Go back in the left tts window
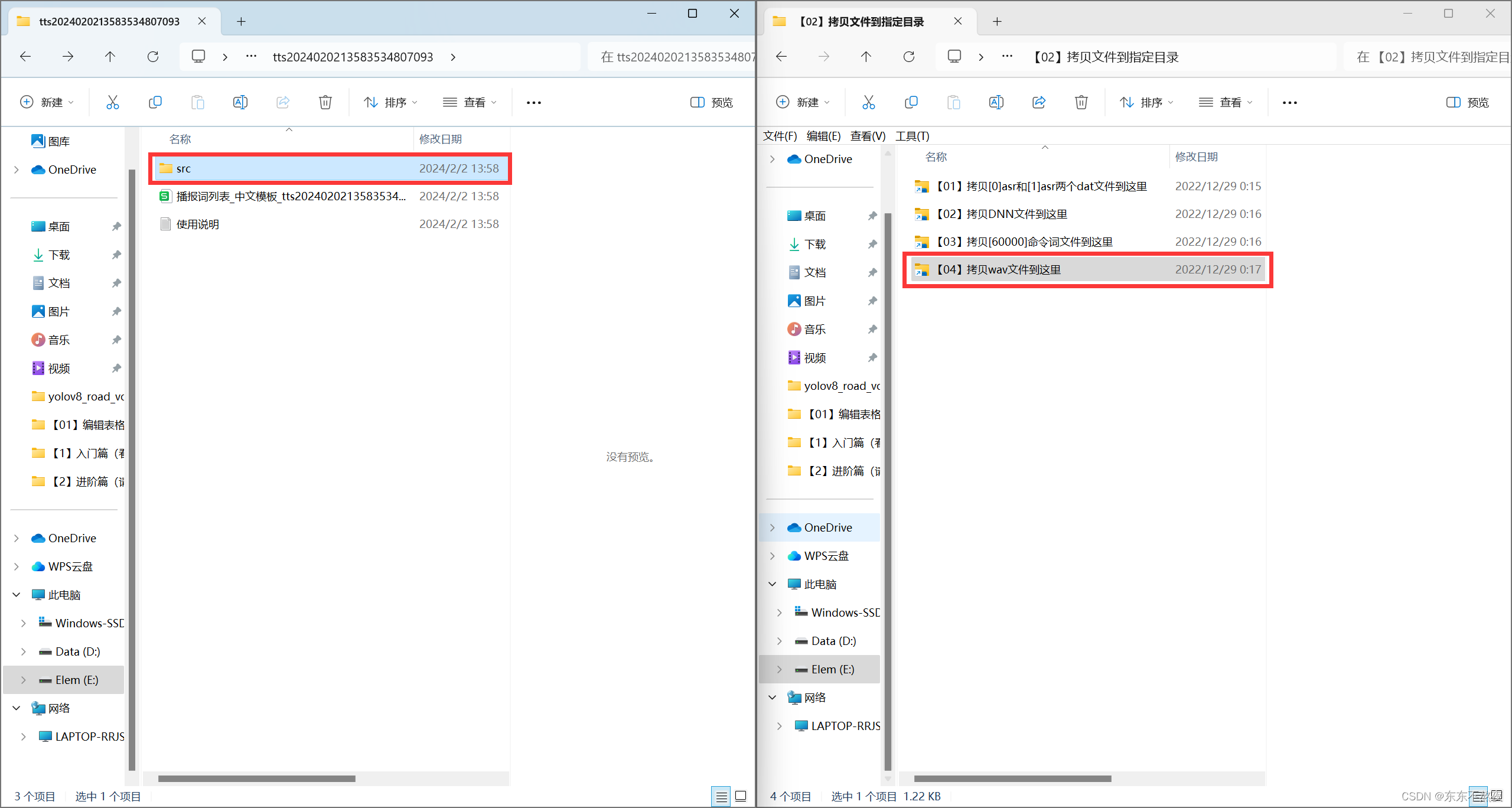The image size is (1512, 808). coord(25,57)
